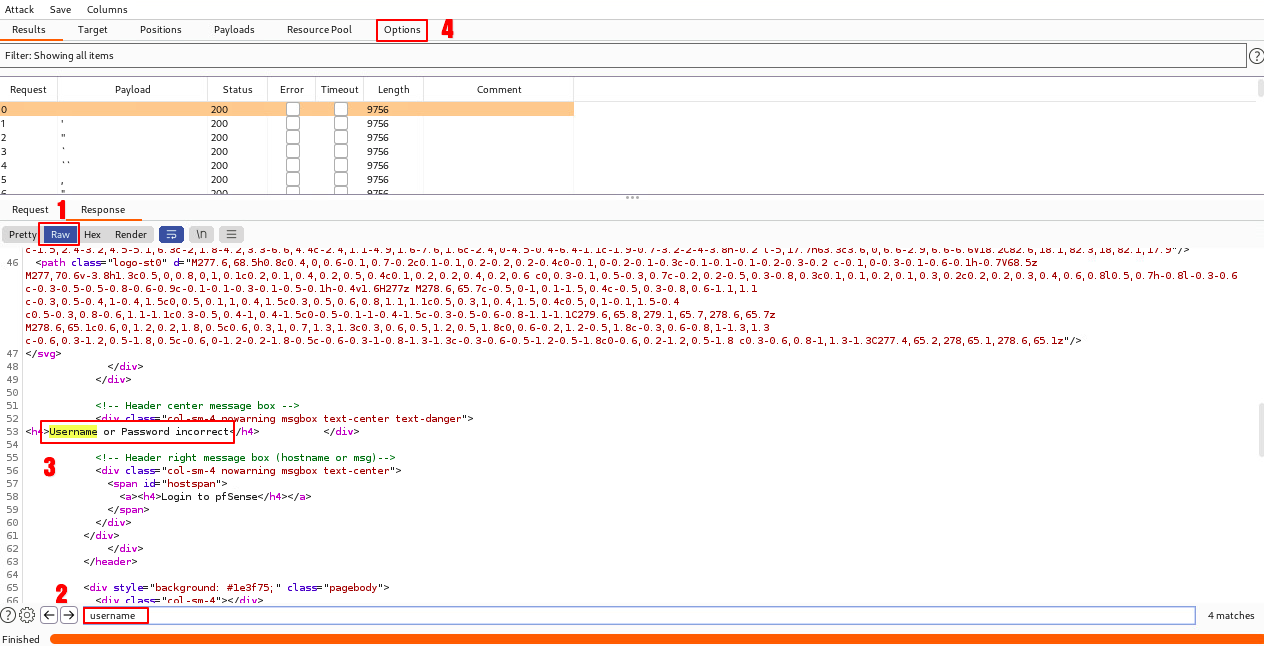Screen dimensions: 1264x646
Task: Click the search help icon at bottom left
Action: (x=8, y=615)
